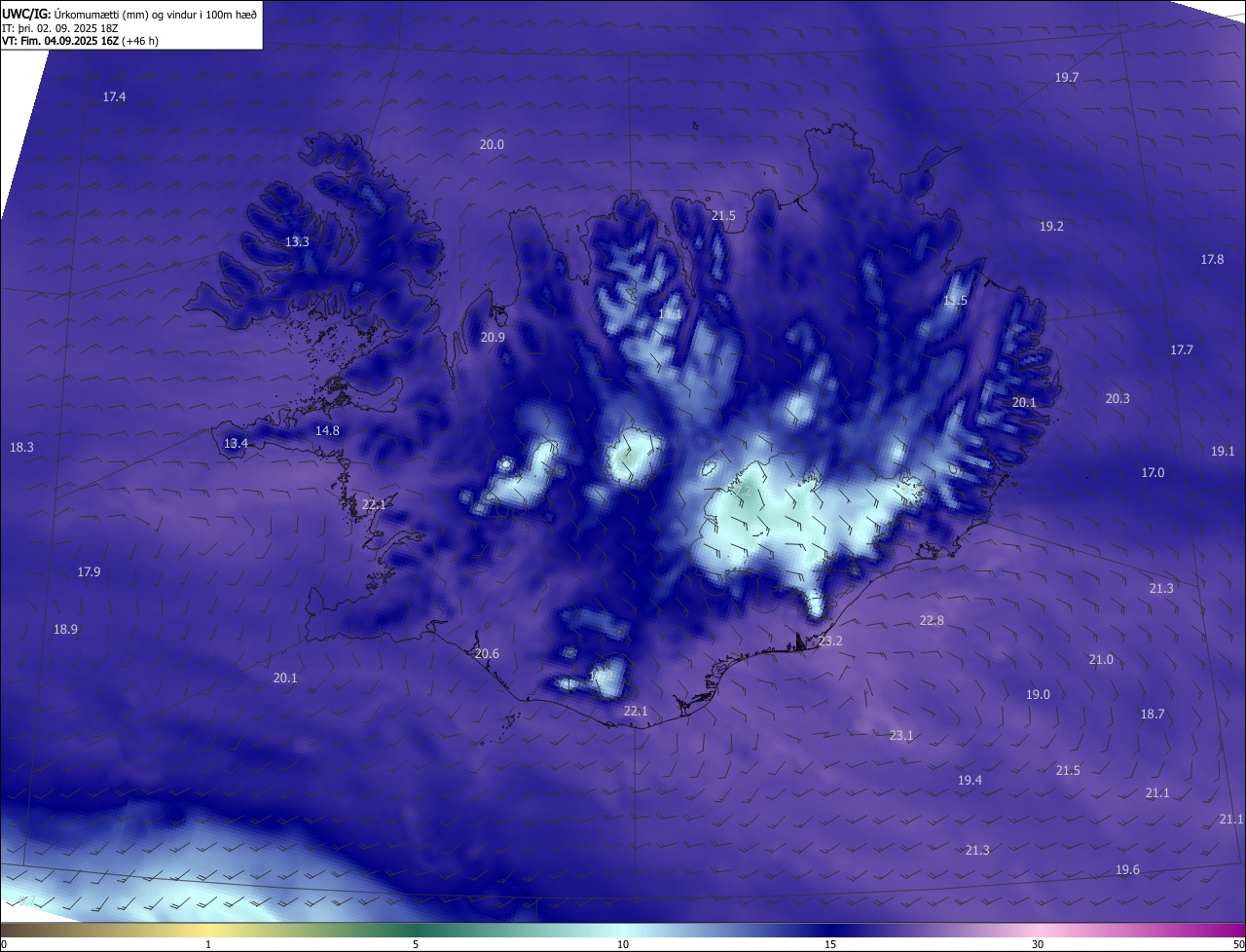Select the 18.9 value label
Image resolution: width=1246 pixels, height=952 pixels.
[65, 629]
